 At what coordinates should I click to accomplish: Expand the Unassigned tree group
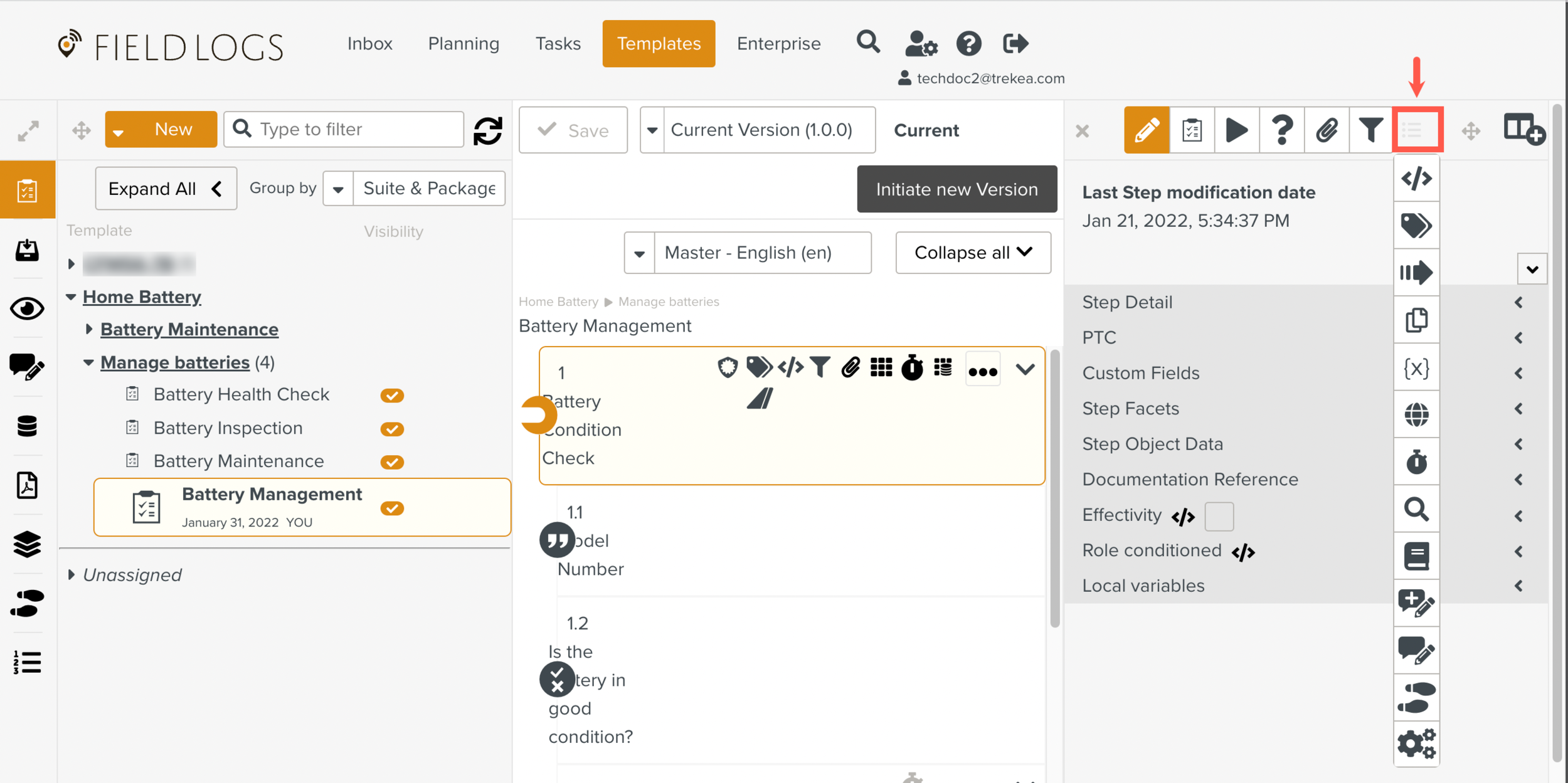click(x=72, y=574)
